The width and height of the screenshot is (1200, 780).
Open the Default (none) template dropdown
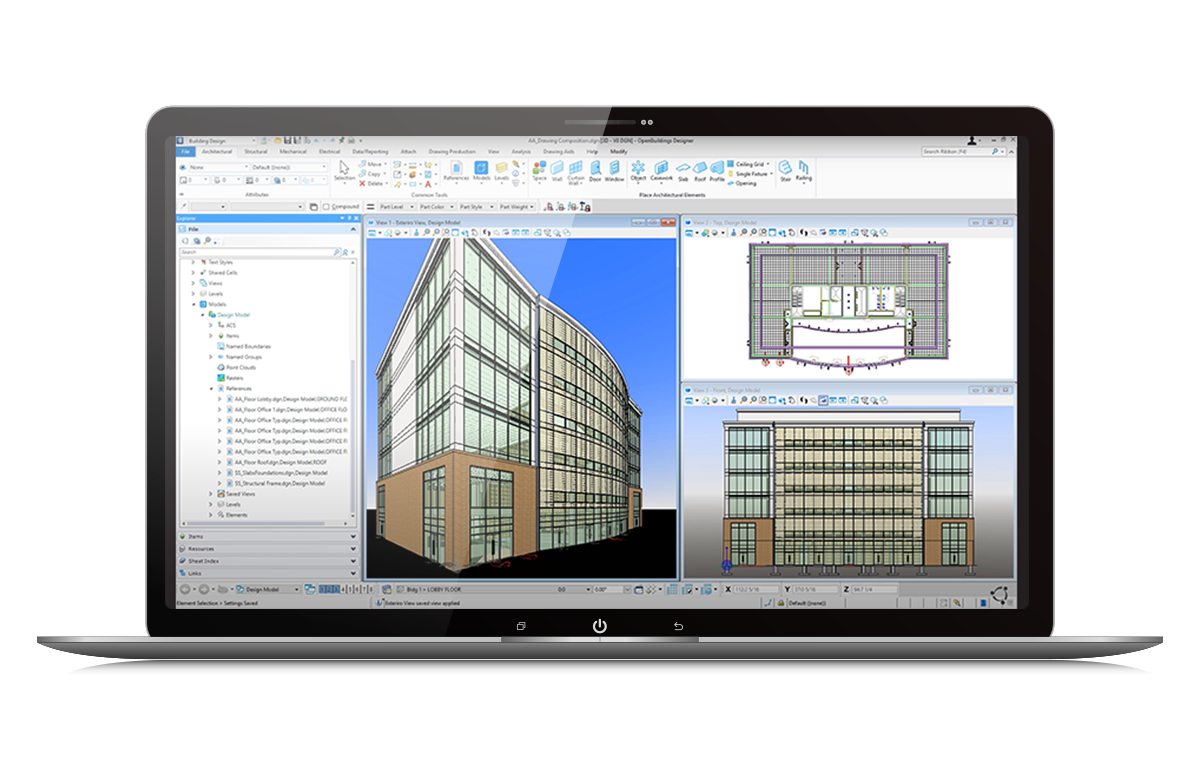tap(288, 167)
